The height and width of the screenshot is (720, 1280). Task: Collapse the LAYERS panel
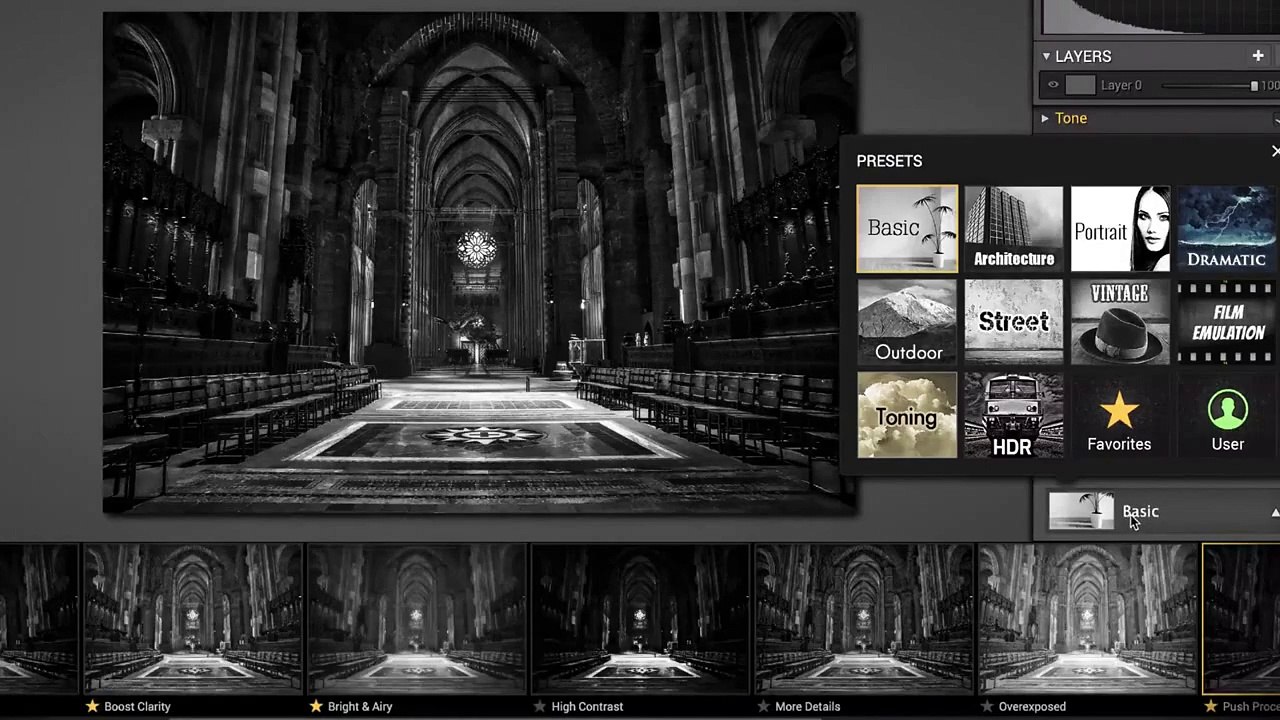point(1046,56)
